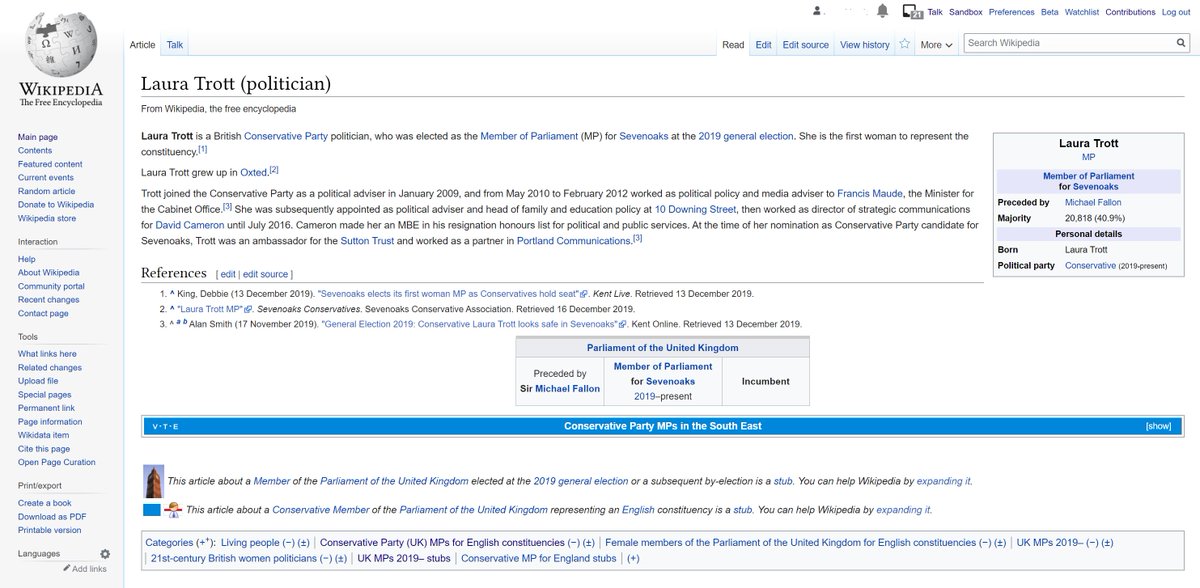Open the More dropdown menu

936,45
